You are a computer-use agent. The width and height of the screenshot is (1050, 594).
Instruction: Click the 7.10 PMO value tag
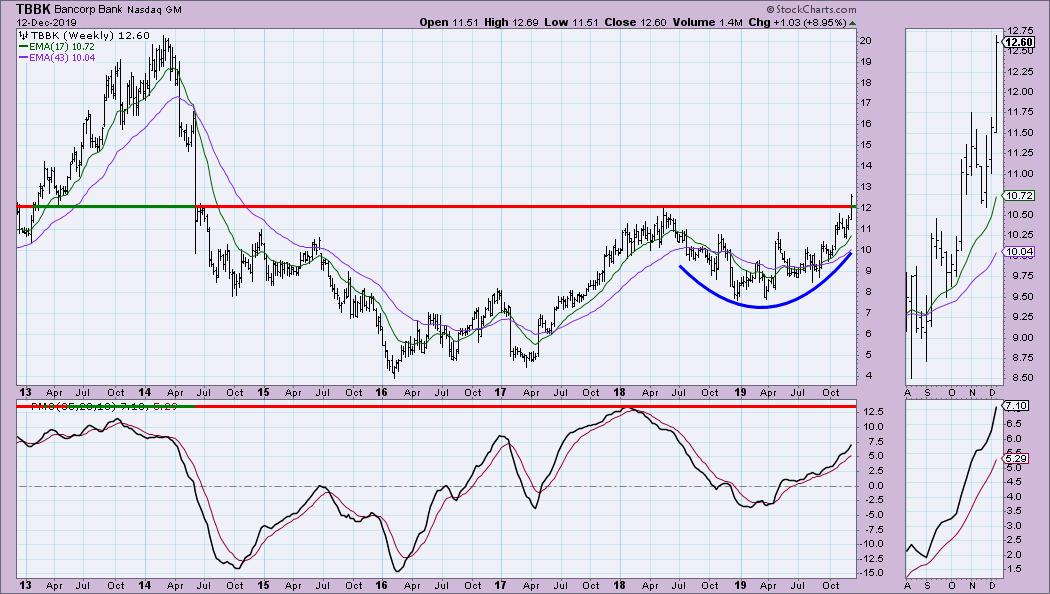click(x=1016, y=405)
